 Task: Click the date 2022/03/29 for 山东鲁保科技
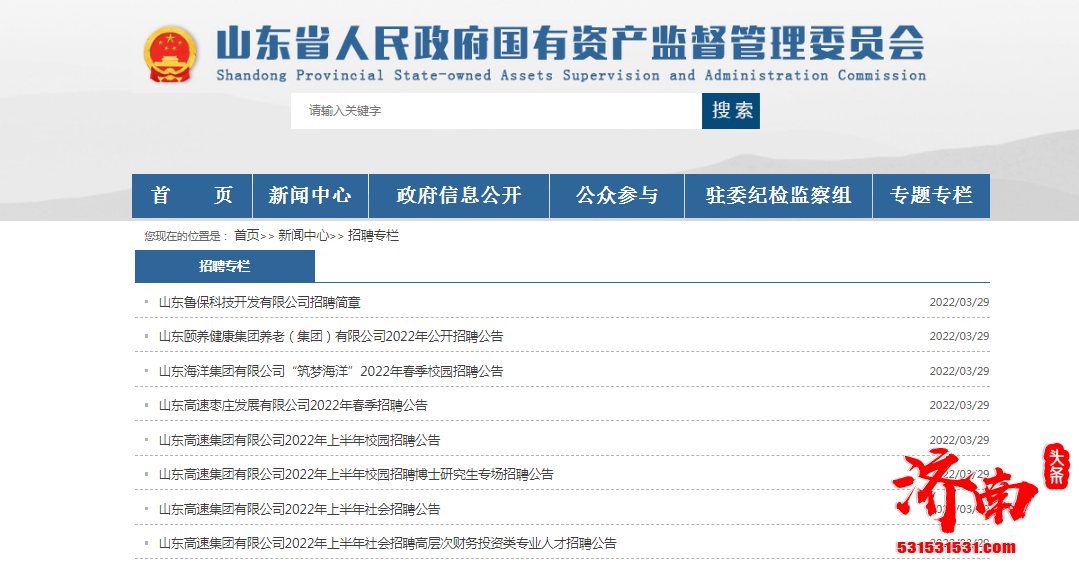click(959, 302)
